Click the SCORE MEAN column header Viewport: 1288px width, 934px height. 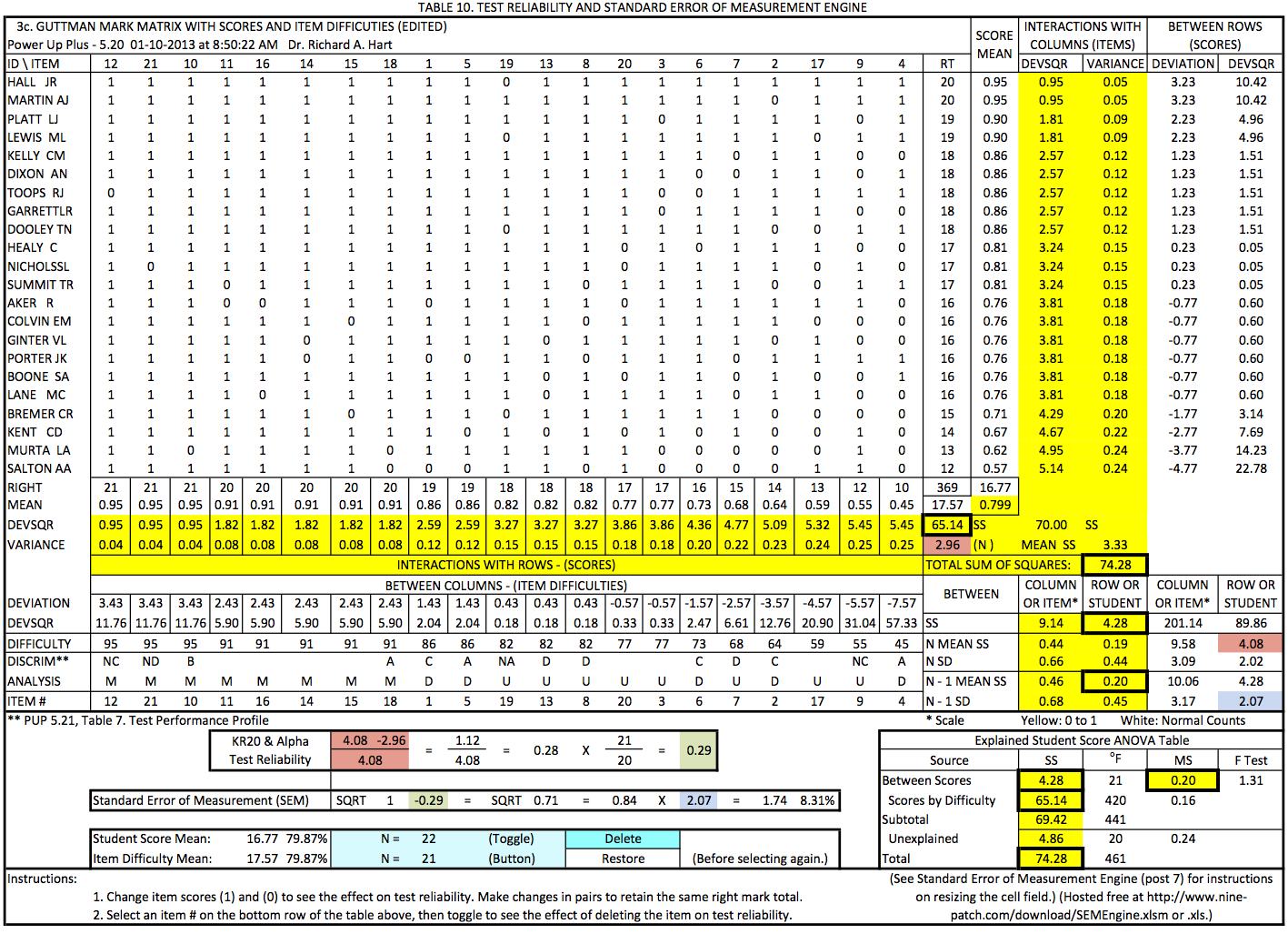point(994,45)
